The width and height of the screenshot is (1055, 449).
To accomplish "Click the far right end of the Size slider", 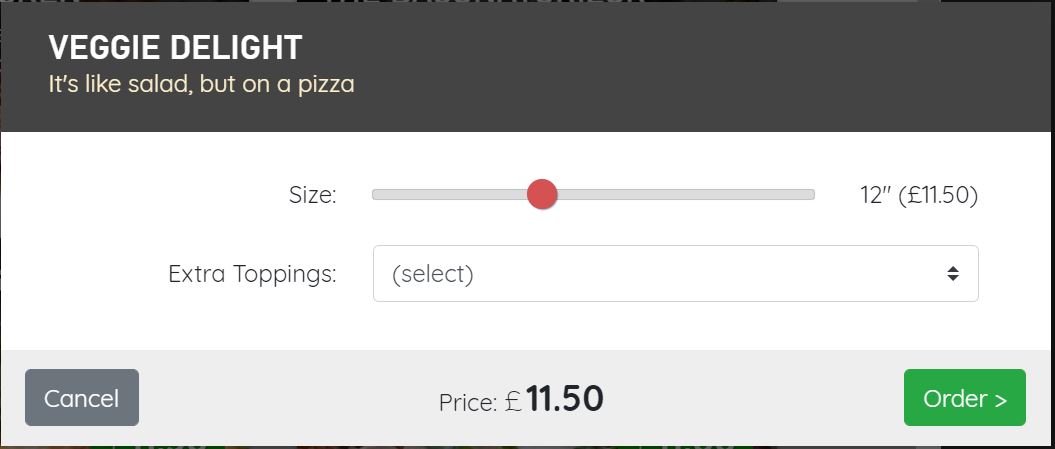I will pos(811,194).
